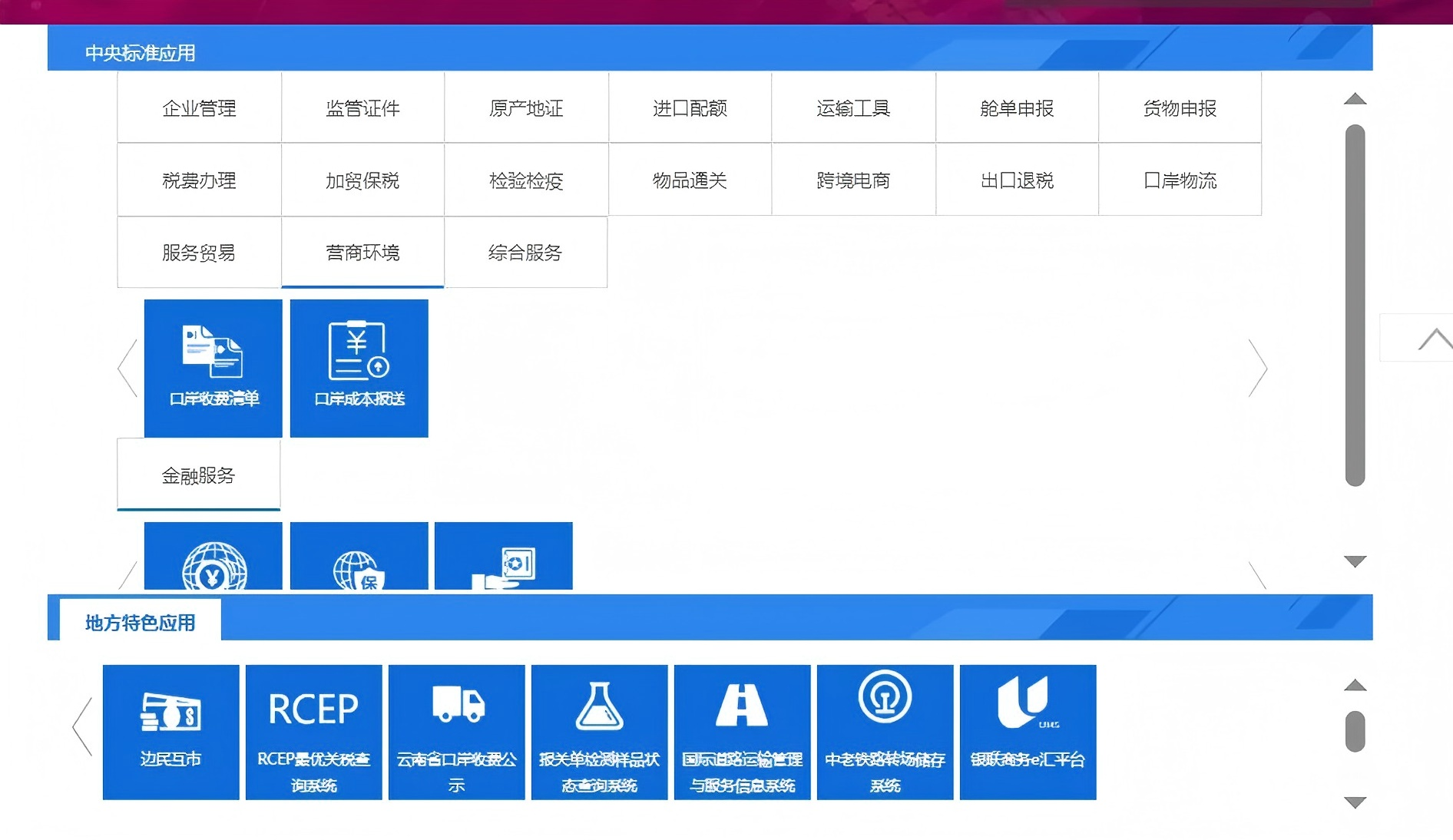Viewport: 1453px width, 840px height.
Task: Click the back-to-top caret on right edge
Action: coord(1434,339)
